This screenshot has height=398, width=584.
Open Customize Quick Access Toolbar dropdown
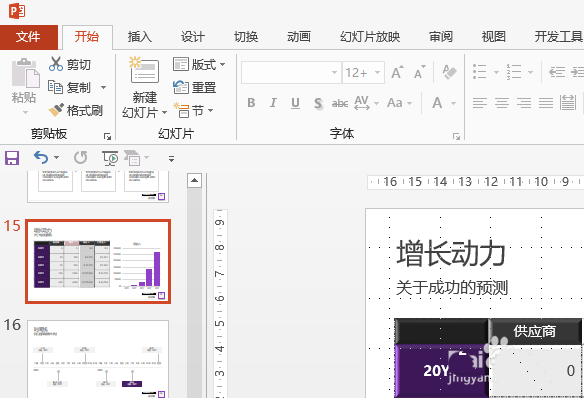171,159
